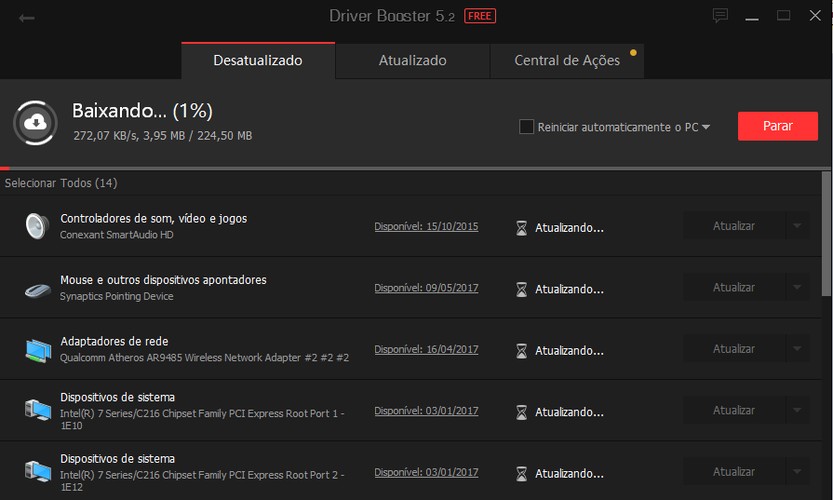The width and height of the screenshot is (833, 500).
Task: Expand the Reiniciar automaticamente o PC dropdown arrow
Action: pyautogui.click(x=706, y=127)
